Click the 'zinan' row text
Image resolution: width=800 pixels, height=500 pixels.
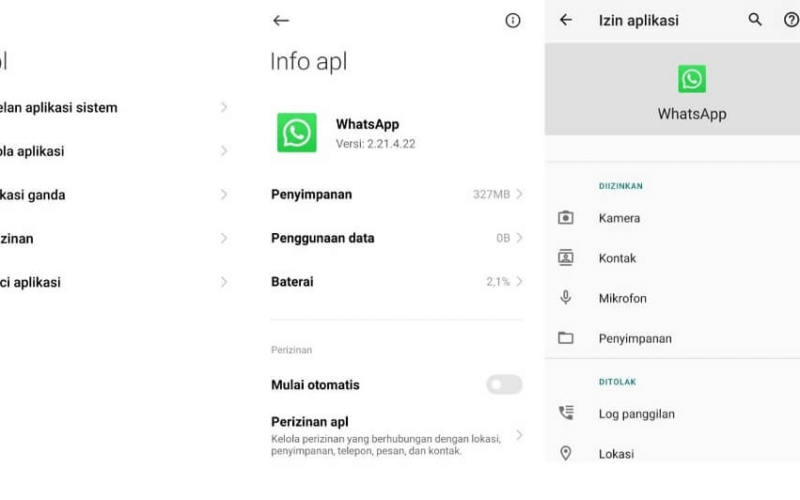click(16, 238)
